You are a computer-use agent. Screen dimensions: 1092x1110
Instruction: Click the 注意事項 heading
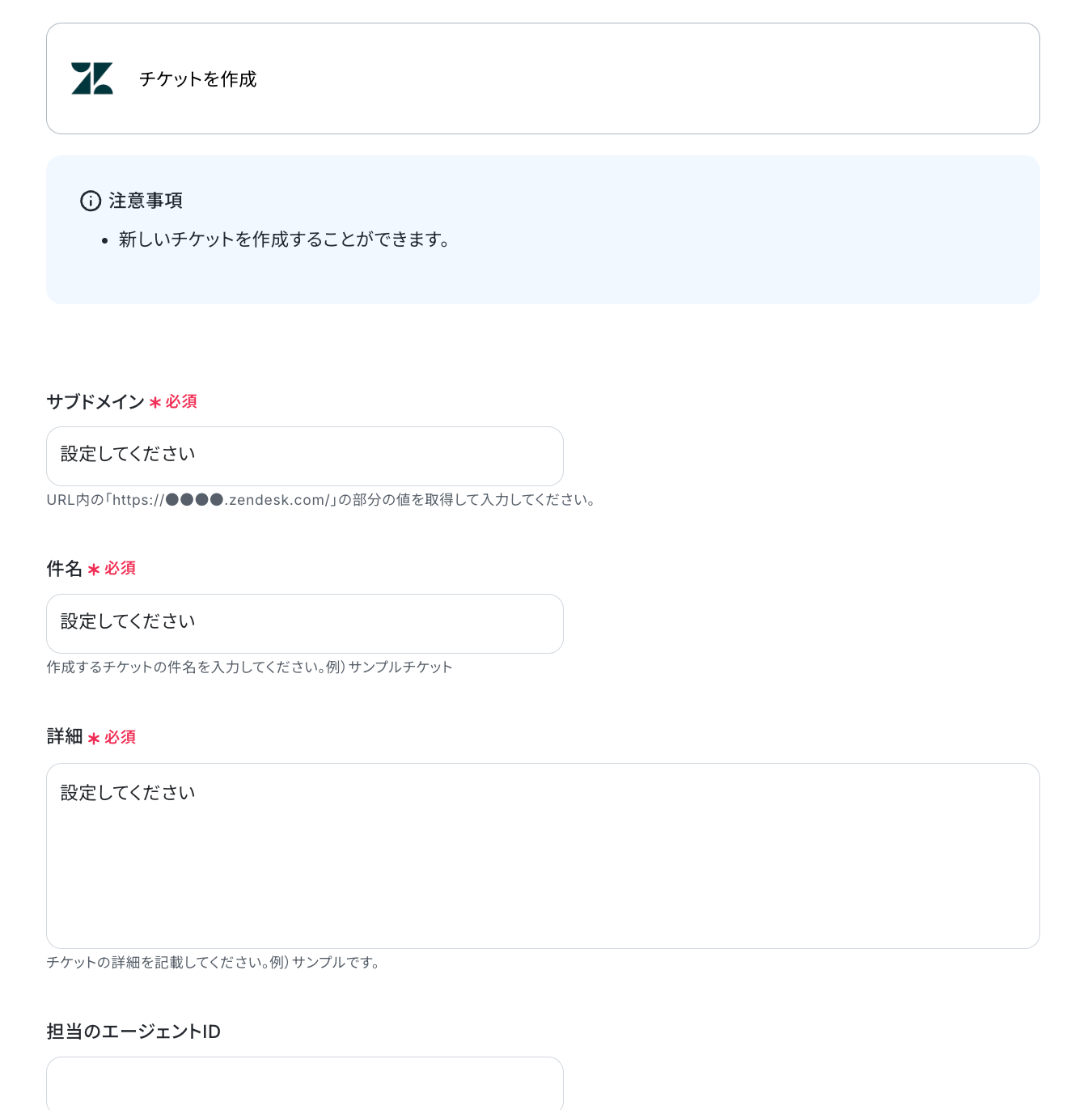[146, 201]
